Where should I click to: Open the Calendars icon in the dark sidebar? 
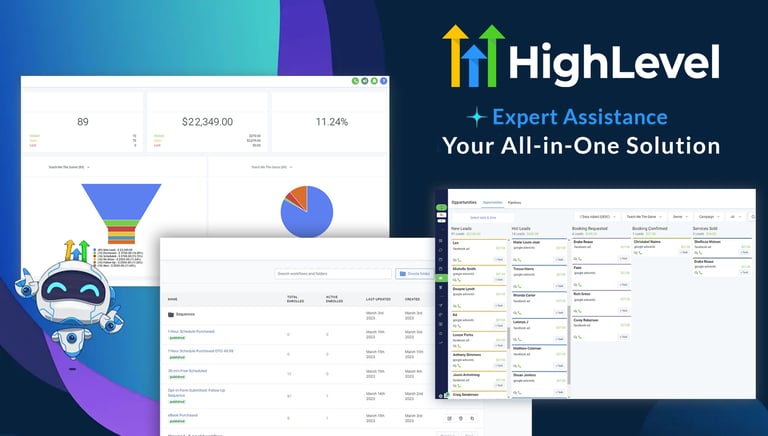point(441,260)
